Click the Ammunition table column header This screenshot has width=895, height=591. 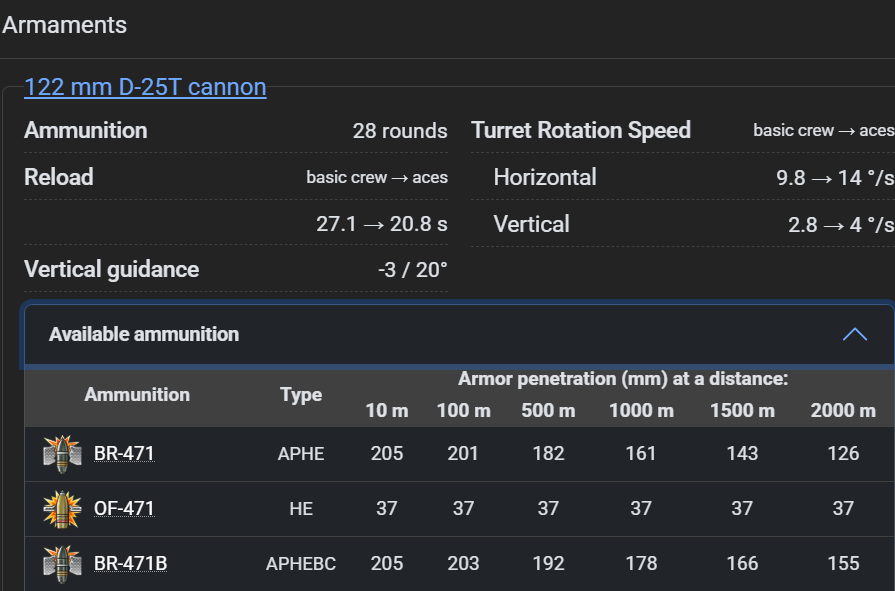click(x=137, y=395)
